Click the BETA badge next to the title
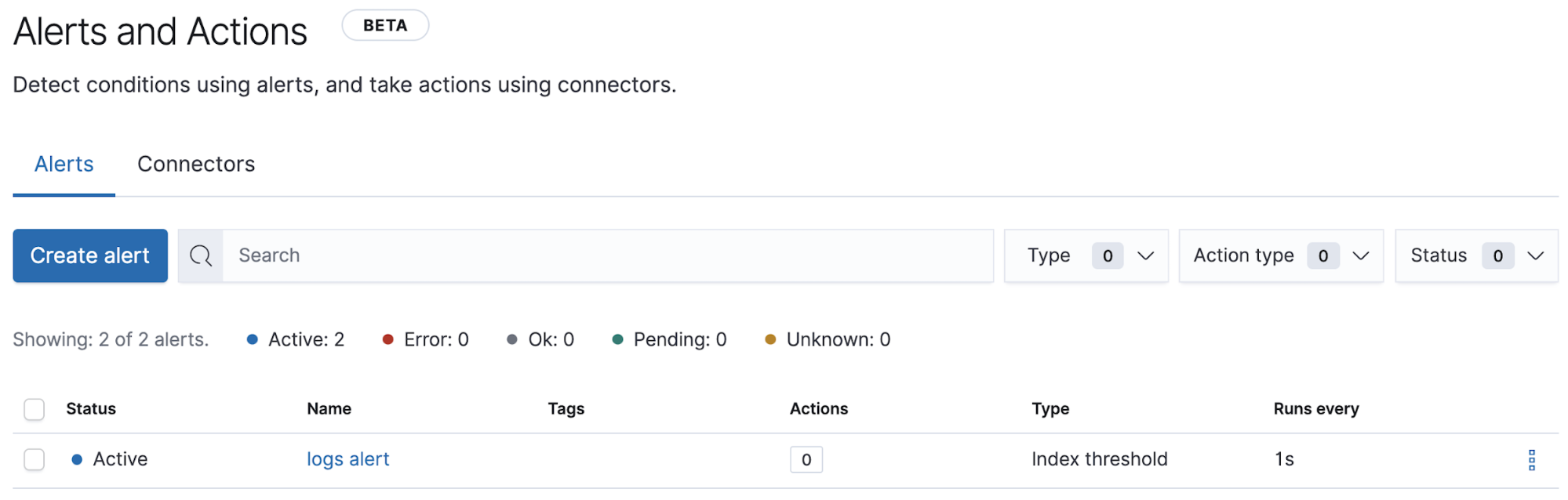Image resolution: width=1568 pixels, height=500 pixels. point(385,24)
